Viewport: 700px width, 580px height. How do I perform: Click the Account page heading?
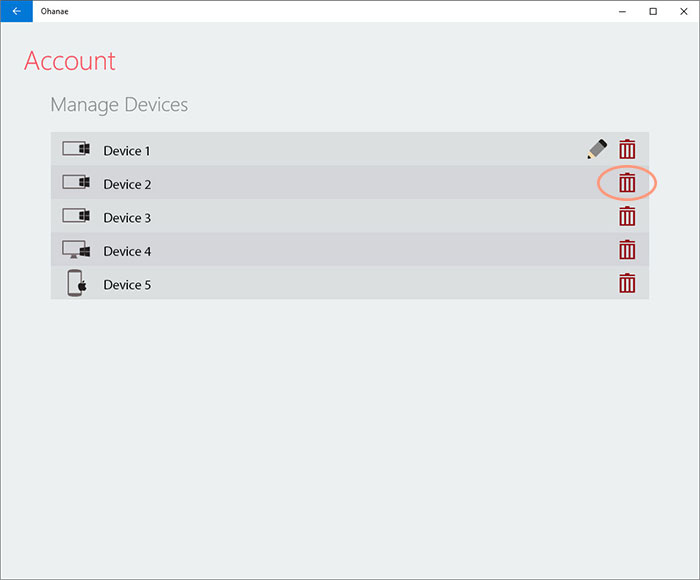(x=70, y=61)
